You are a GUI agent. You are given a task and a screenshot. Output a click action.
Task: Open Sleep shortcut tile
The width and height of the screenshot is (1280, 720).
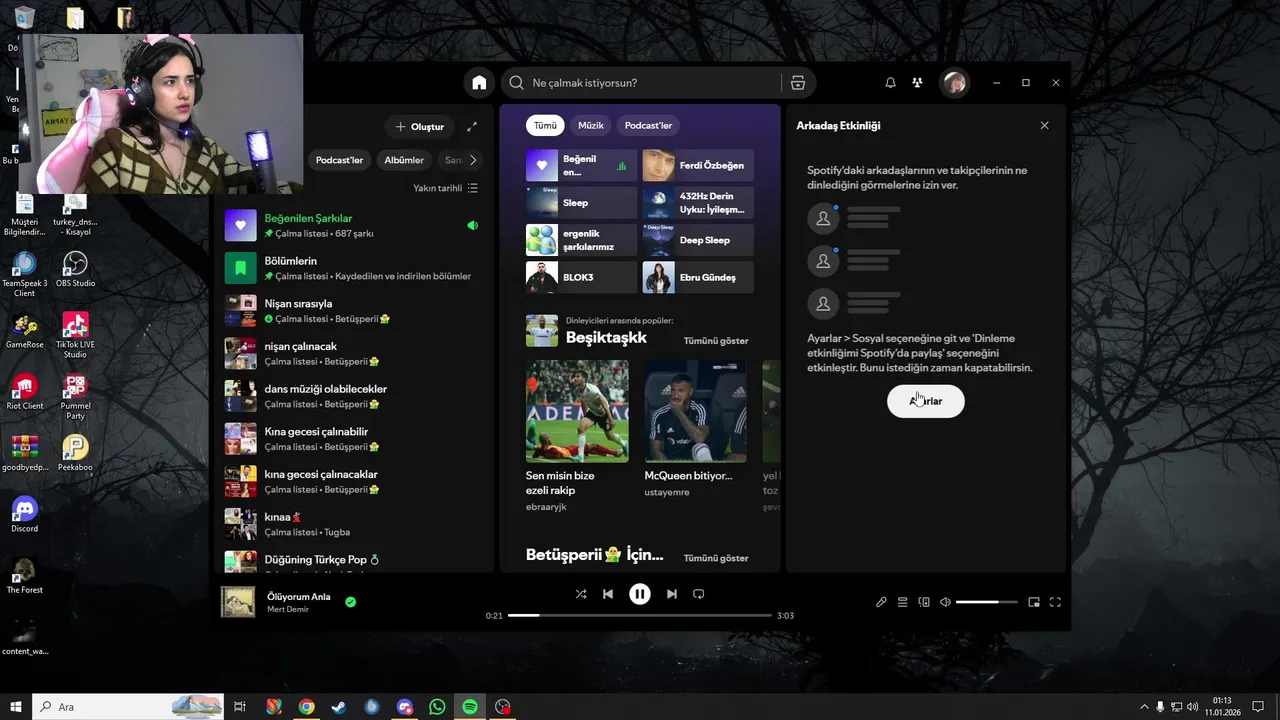pyautogui.click(x=581, y=203)
